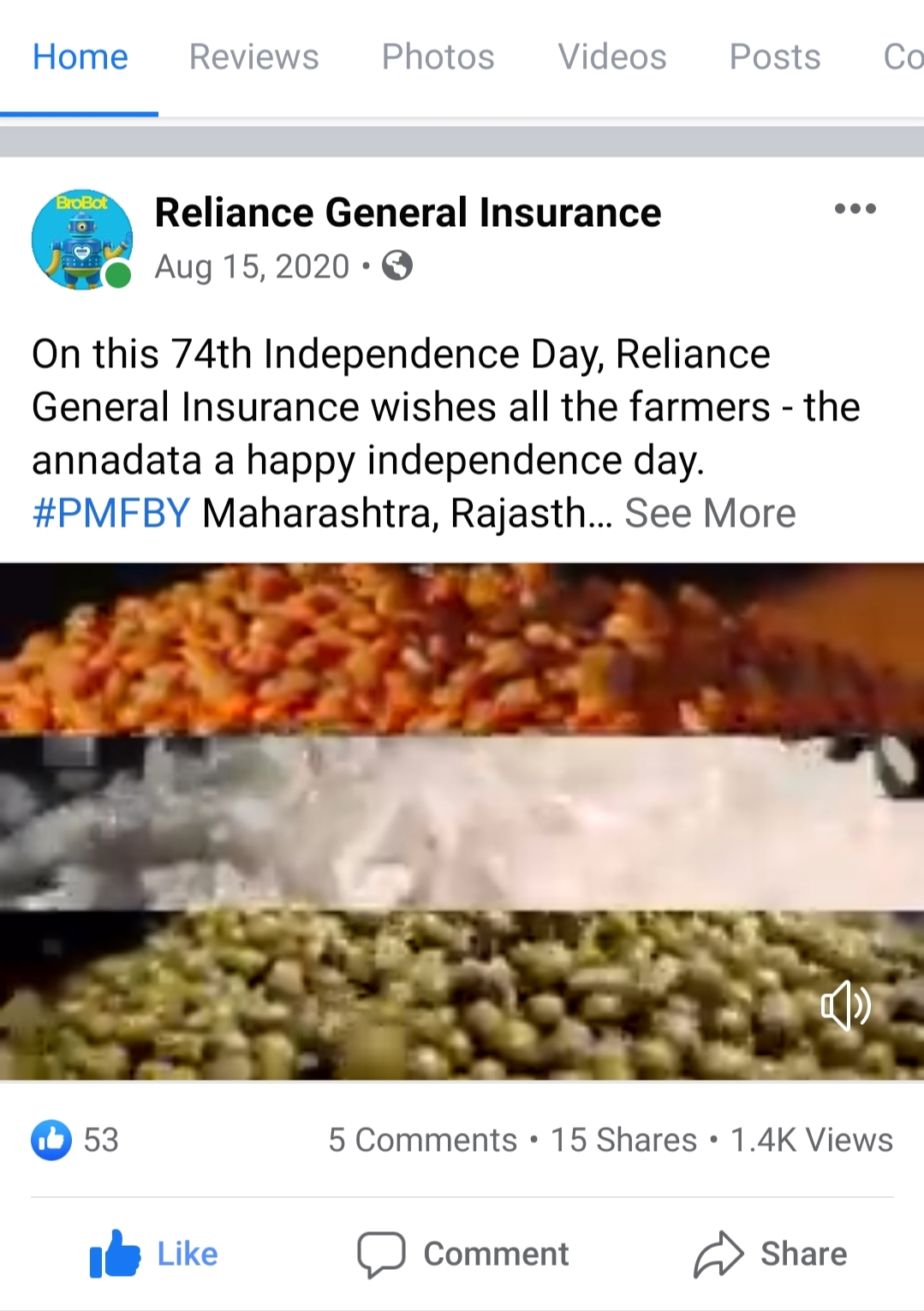Toggle the video sound speaker icon
924x1311 pixels.
[845, 1005]
